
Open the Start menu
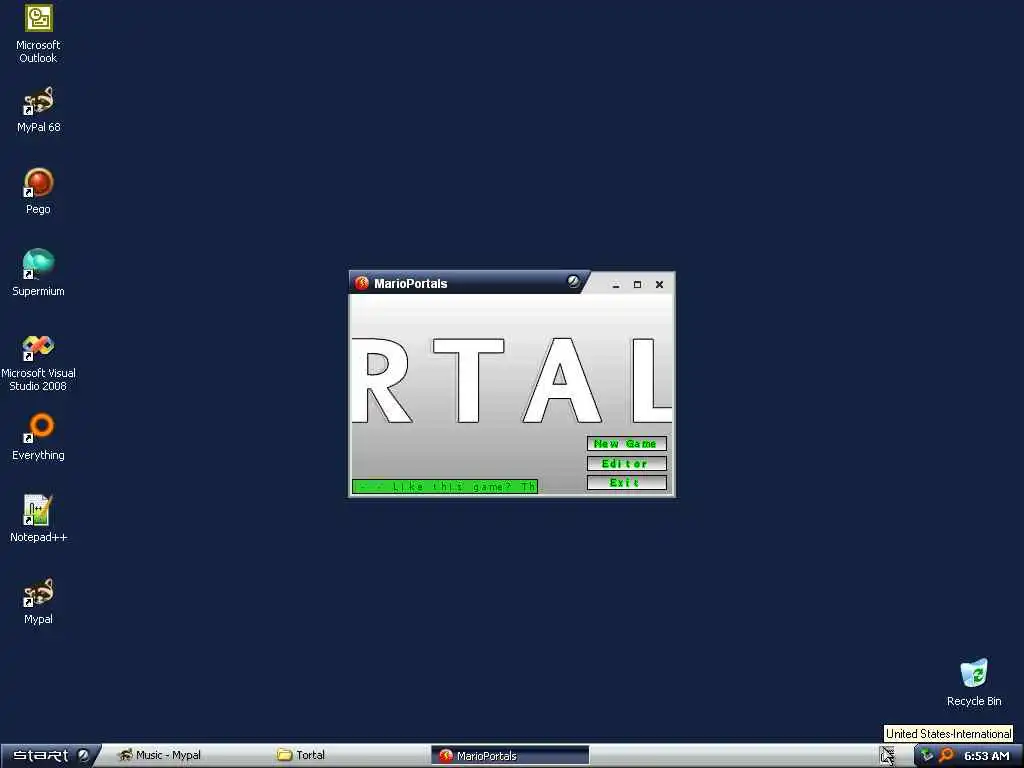coord(50,756)
